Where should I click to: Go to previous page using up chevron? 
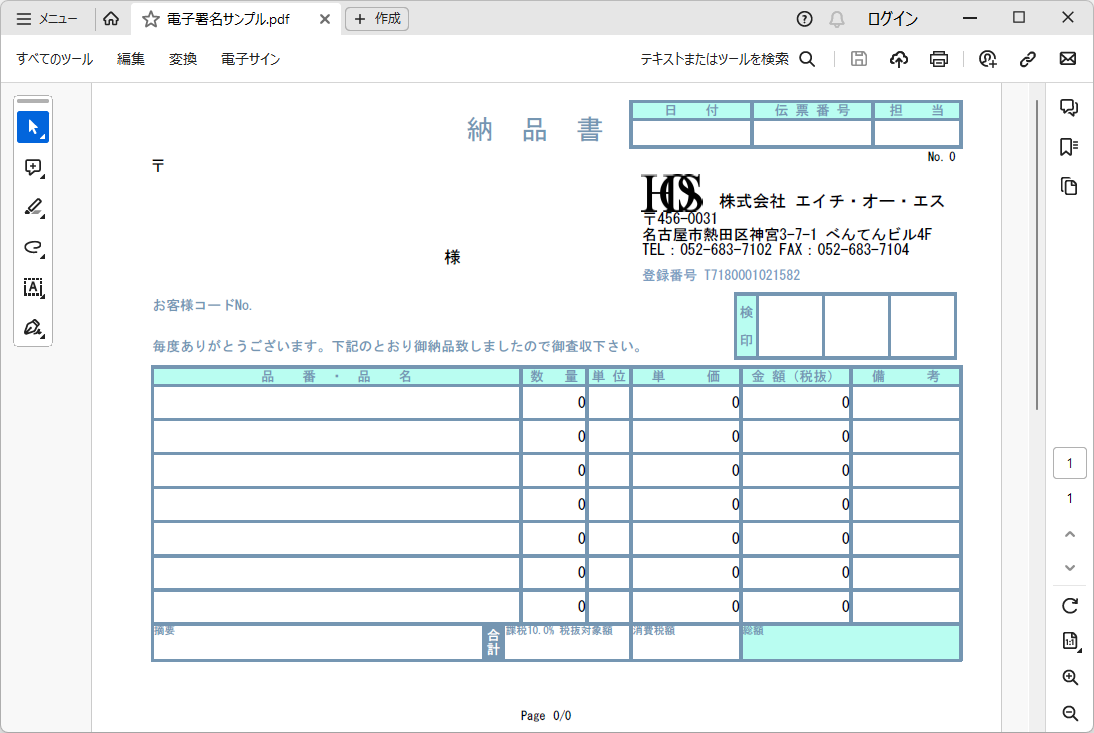[x=1070, y=535]
